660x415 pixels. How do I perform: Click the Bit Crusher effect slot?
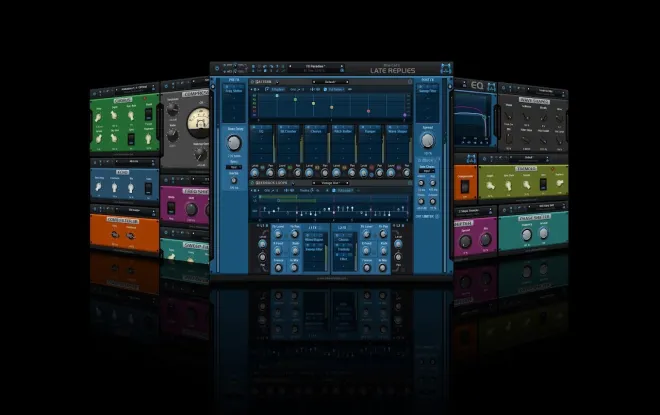[x=288, y=131]
